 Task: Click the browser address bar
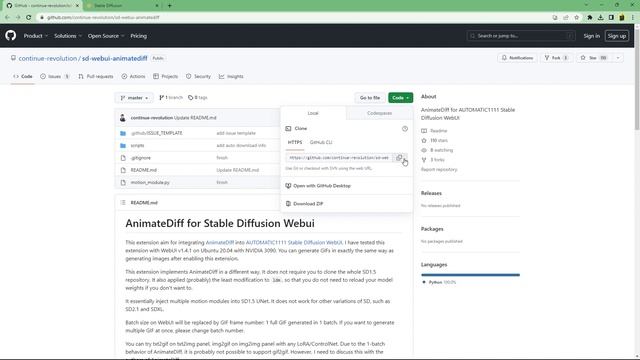(x=294, y=18)
